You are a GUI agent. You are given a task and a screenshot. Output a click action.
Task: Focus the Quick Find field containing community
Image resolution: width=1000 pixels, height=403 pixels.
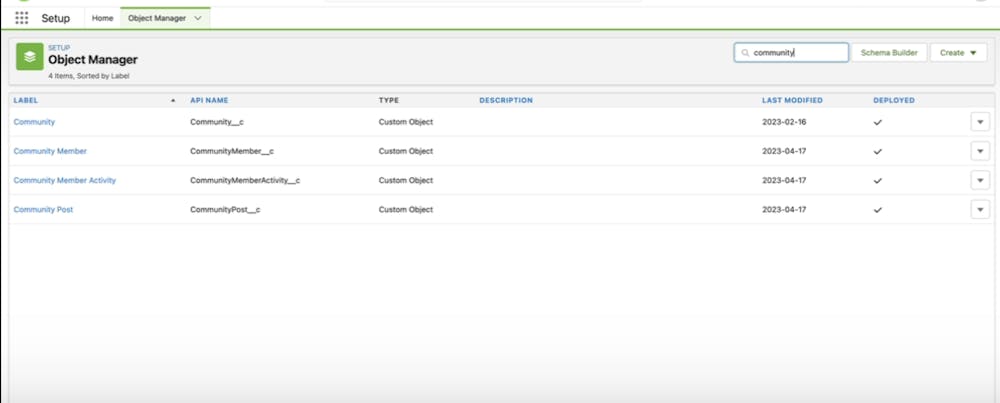pyautogui.click(x=791, y=53)
